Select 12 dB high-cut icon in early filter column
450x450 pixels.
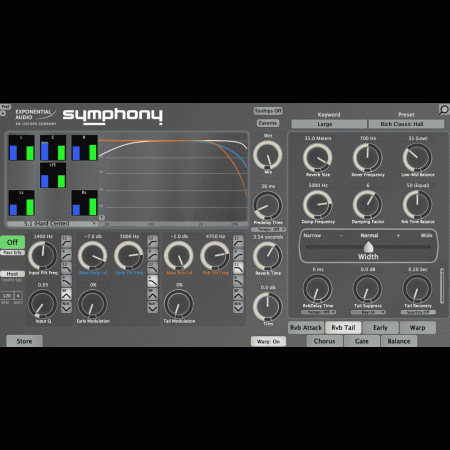coord(153,268)
